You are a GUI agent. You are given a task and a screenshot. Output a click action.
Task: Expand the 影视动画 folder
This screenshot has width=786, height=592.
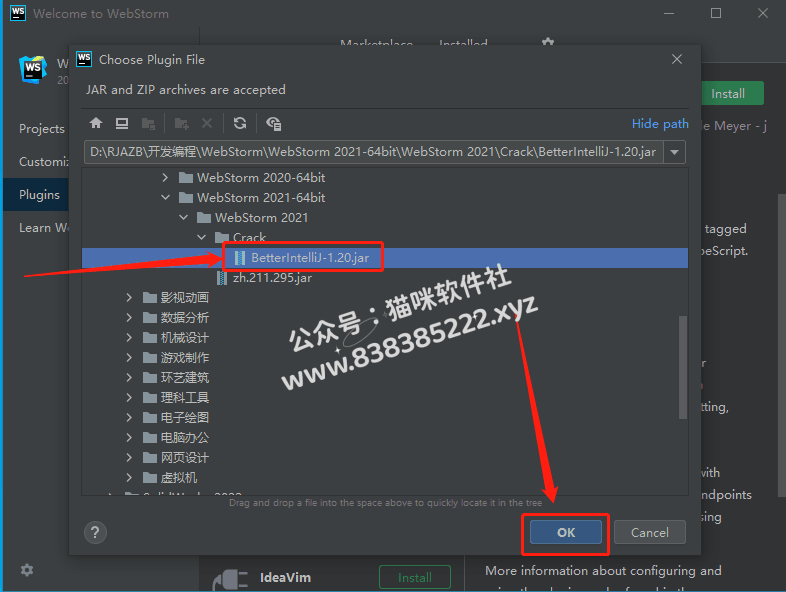point(129,298)
